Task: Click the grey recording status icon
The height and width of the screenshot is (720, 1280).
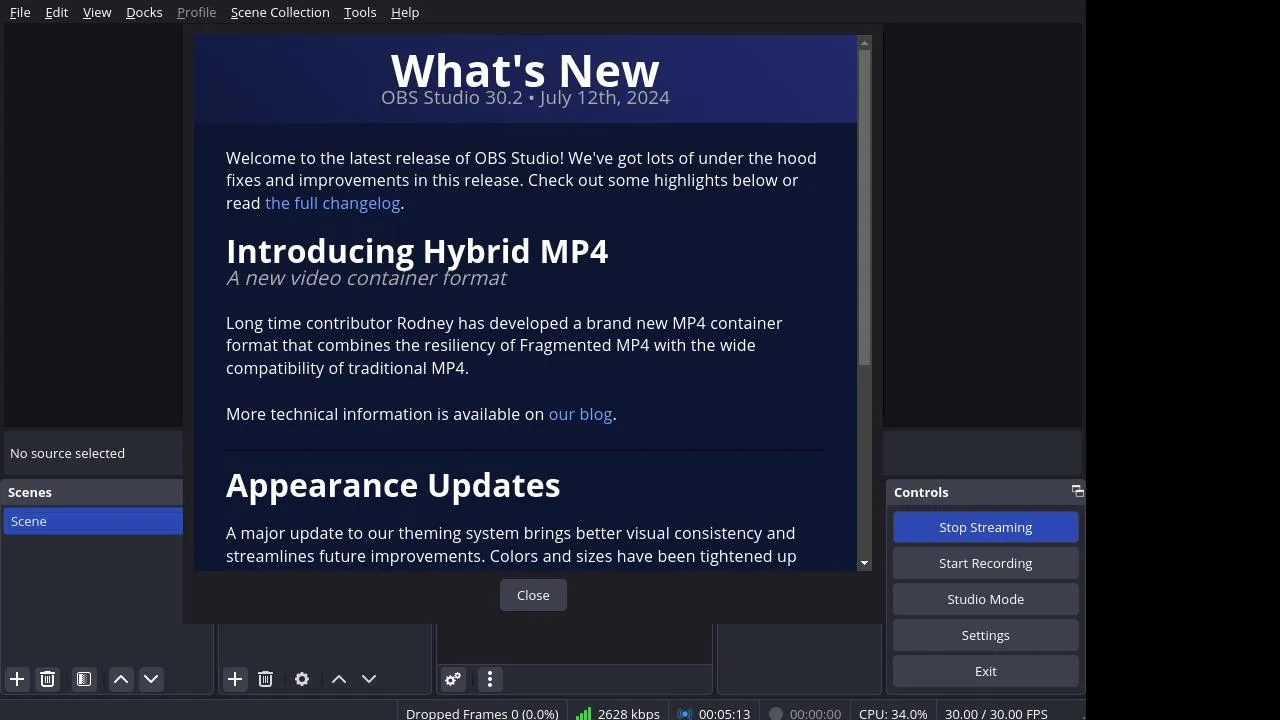Action: tap(775, 713)
